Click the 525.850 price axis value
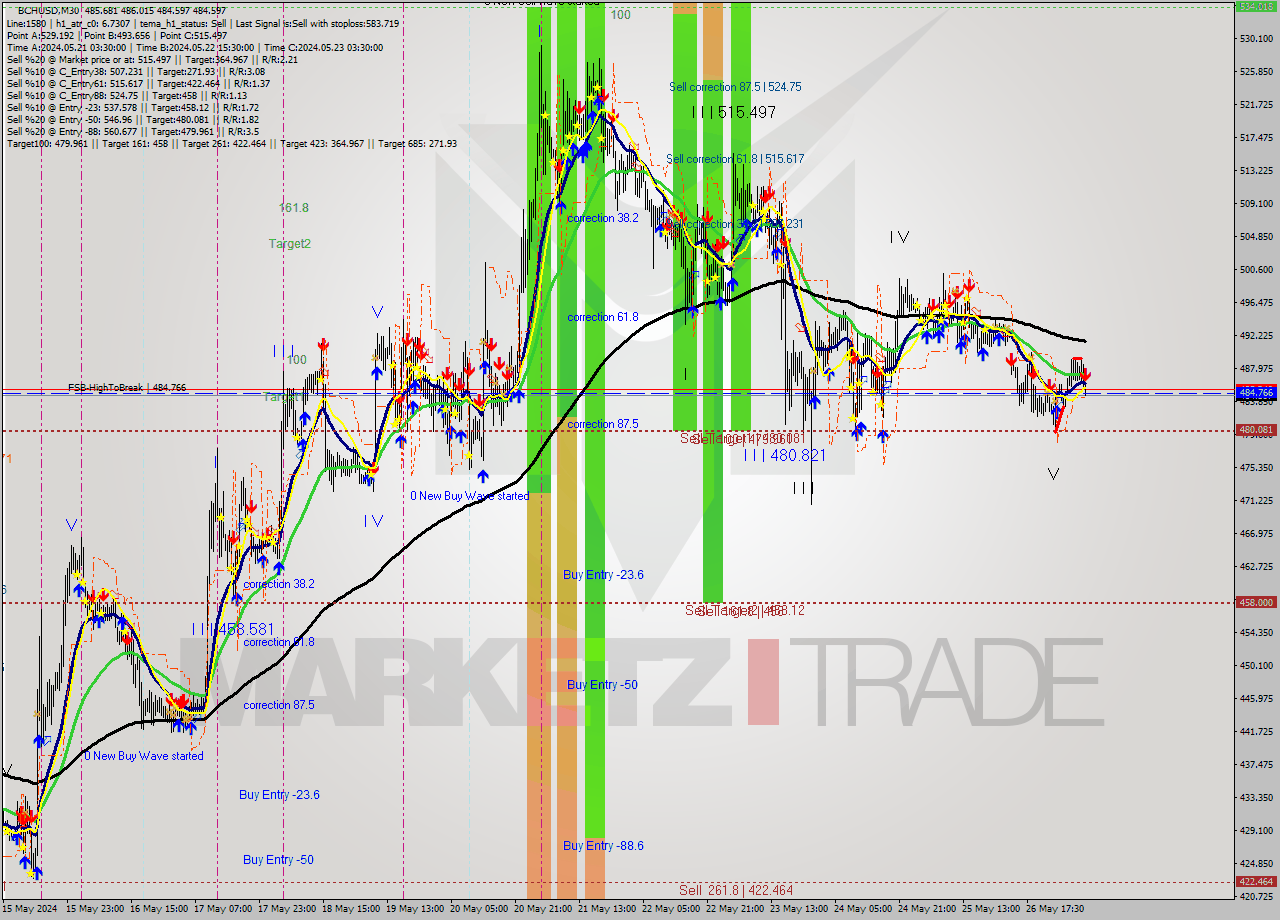Image resolution: width=1280 pixels, height=920 pixels. [x=1256, y=71]
